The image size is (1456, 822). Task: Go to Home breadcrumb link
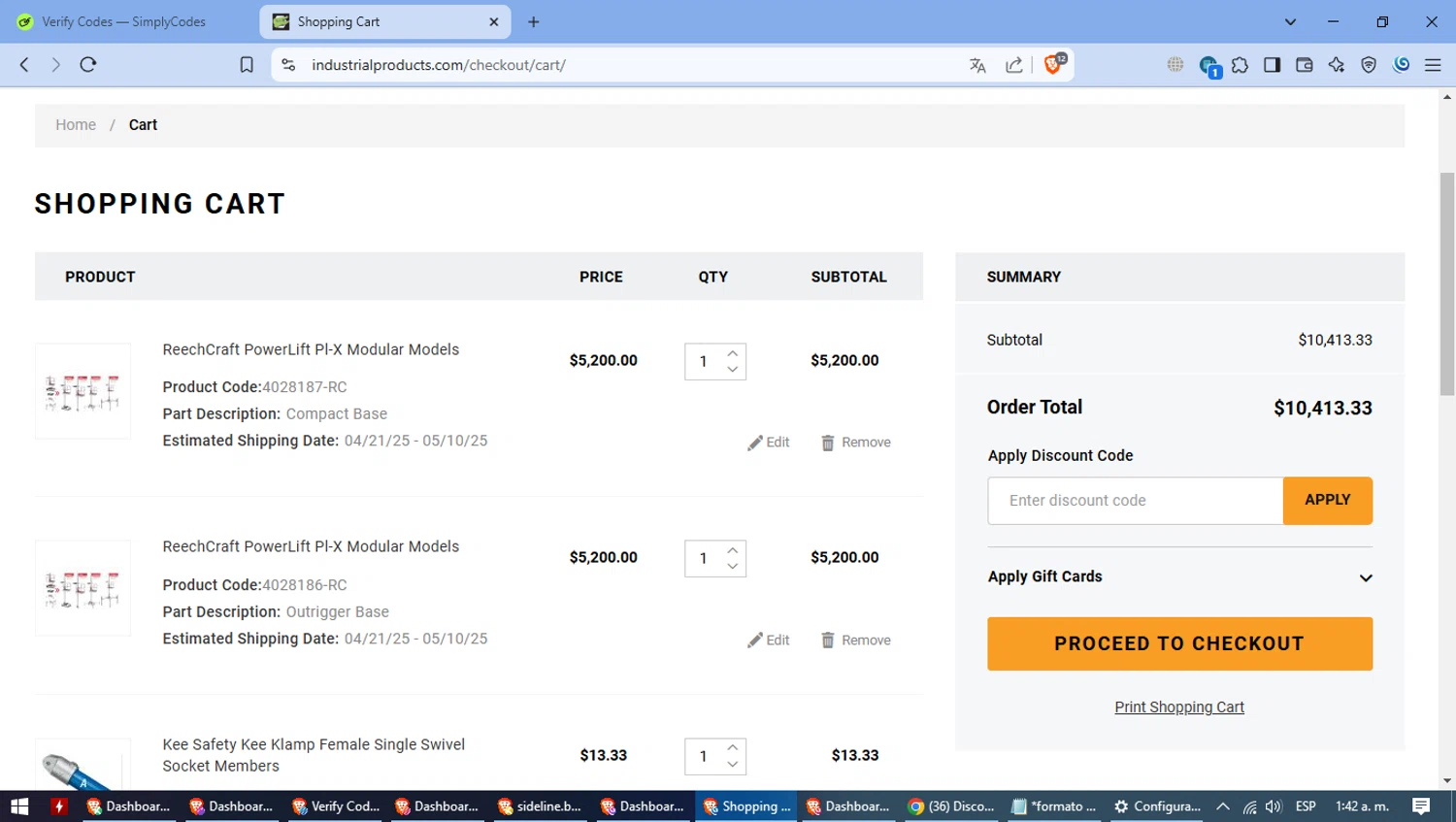pos(76,125)
